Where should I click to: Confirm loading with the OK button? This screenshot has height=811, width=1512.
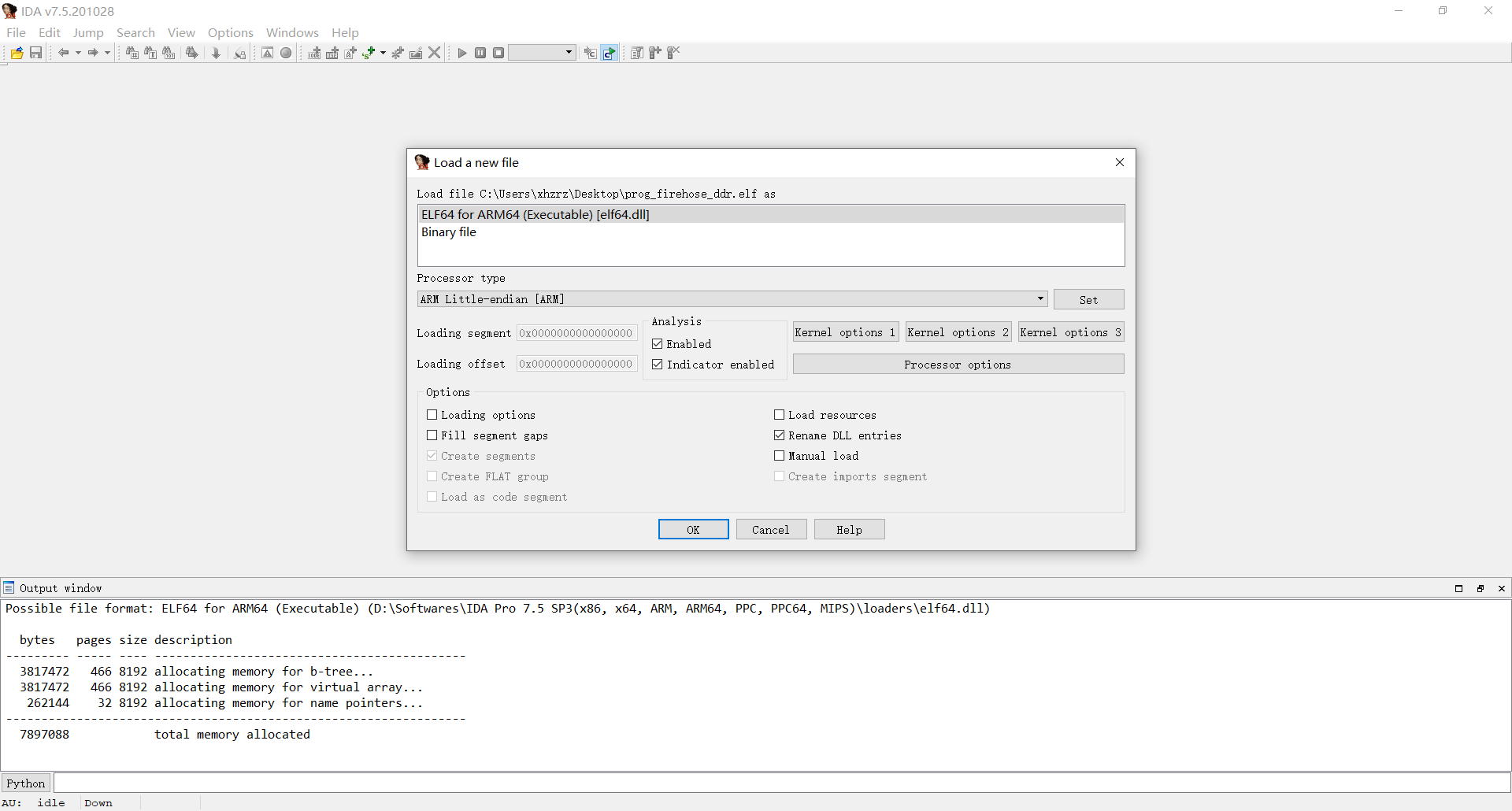(x=693, y=530)
